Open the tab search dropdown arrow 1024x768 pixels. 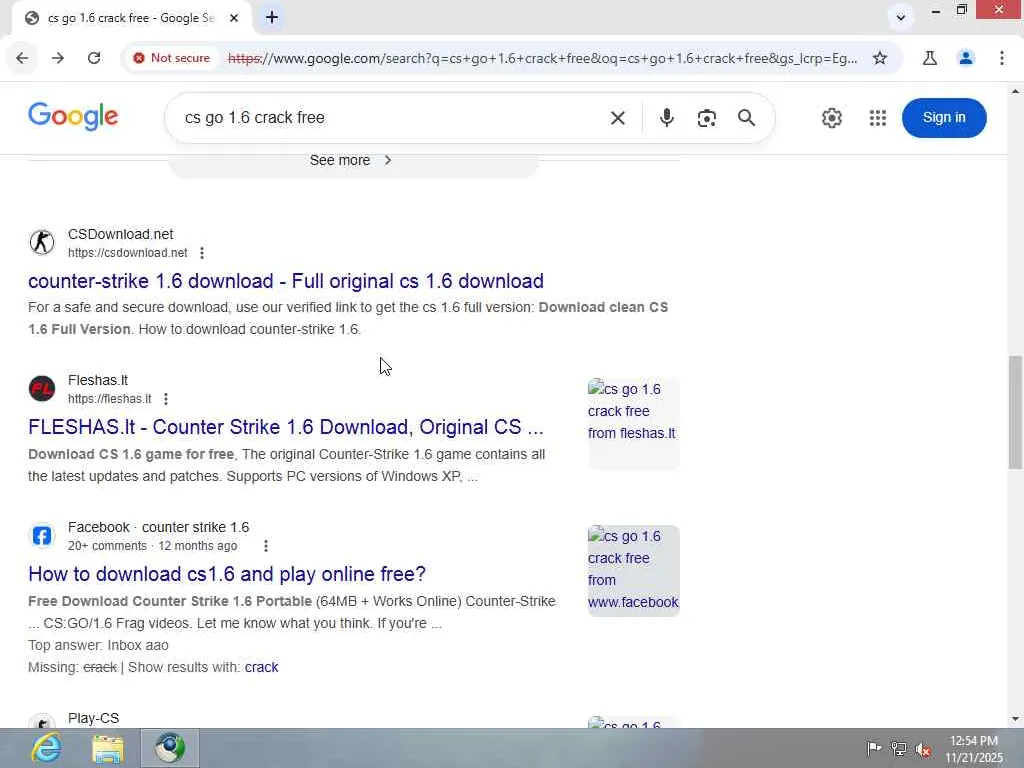pyautogui.click(x=901, y=18)
